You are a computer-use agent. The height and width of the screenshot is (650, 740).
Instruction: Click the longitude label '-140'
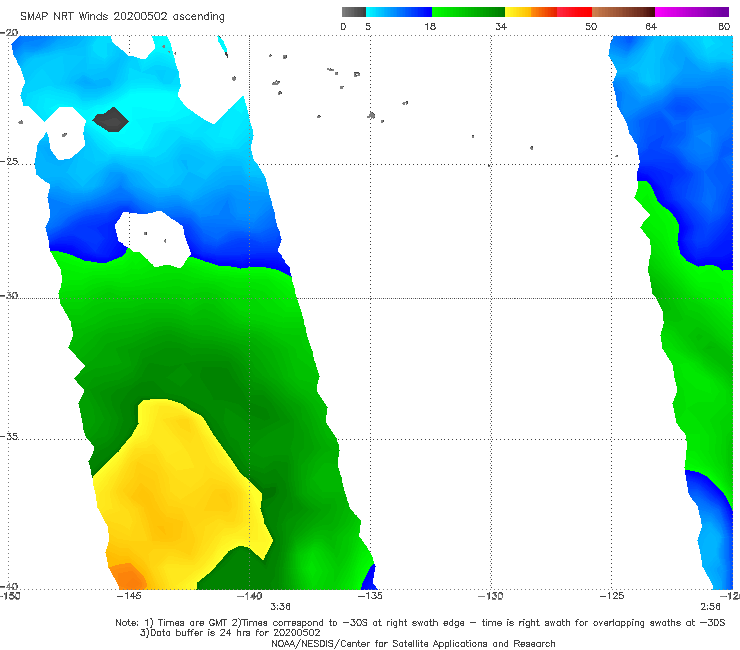tap(249, 596)
